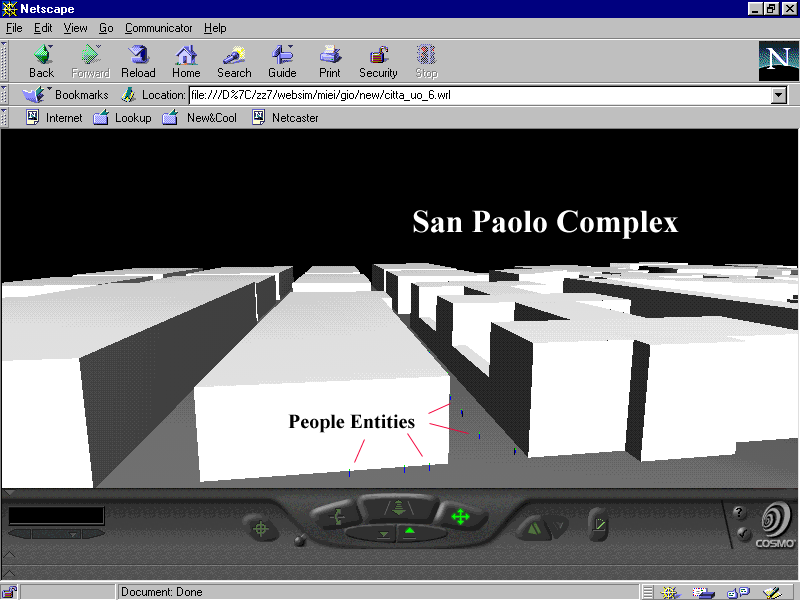Image resolution: width=800 pixels, height=600 pixels.
Task: Click the Forward toolbar button
Action: click(x=90, y=61)
